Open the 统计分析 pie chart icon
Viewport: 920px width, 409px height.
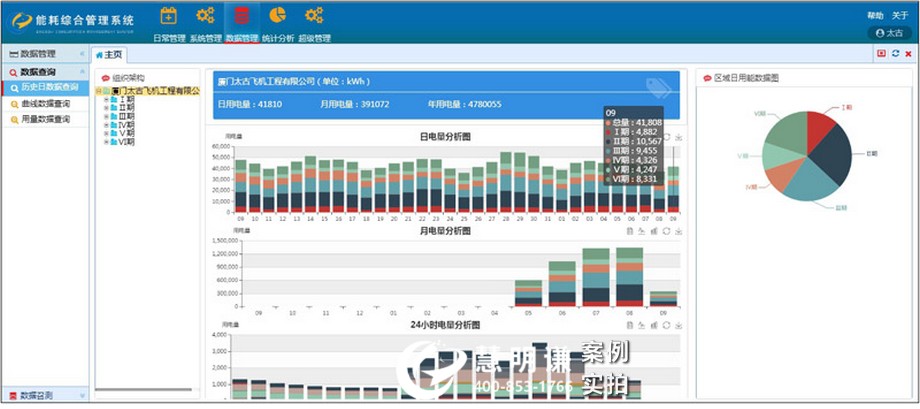(x=277, y=16)
